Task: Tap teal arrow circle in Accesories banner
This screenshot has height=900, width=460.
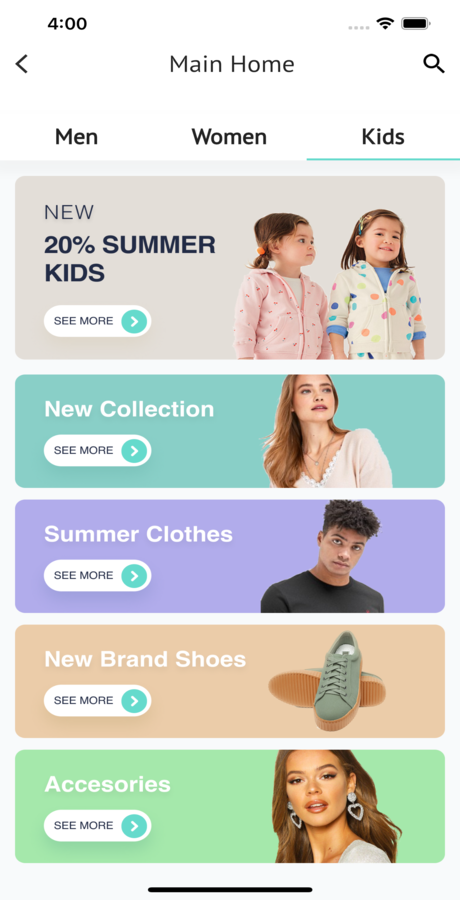Action: tap(134, 826)
